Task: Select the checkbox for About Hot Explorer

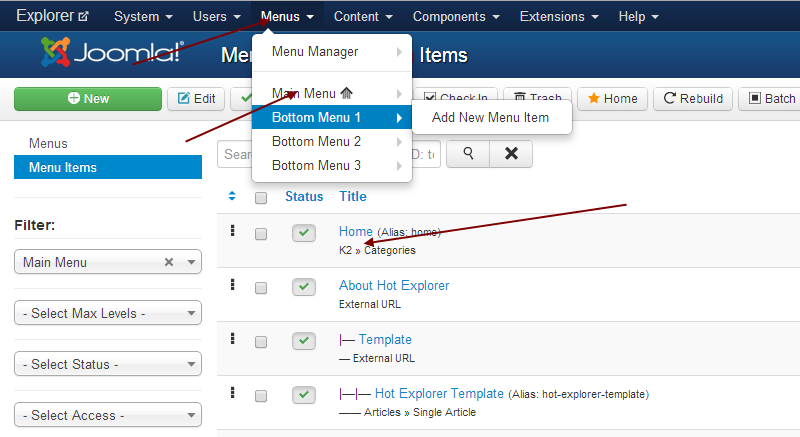Action: [261, 288]
